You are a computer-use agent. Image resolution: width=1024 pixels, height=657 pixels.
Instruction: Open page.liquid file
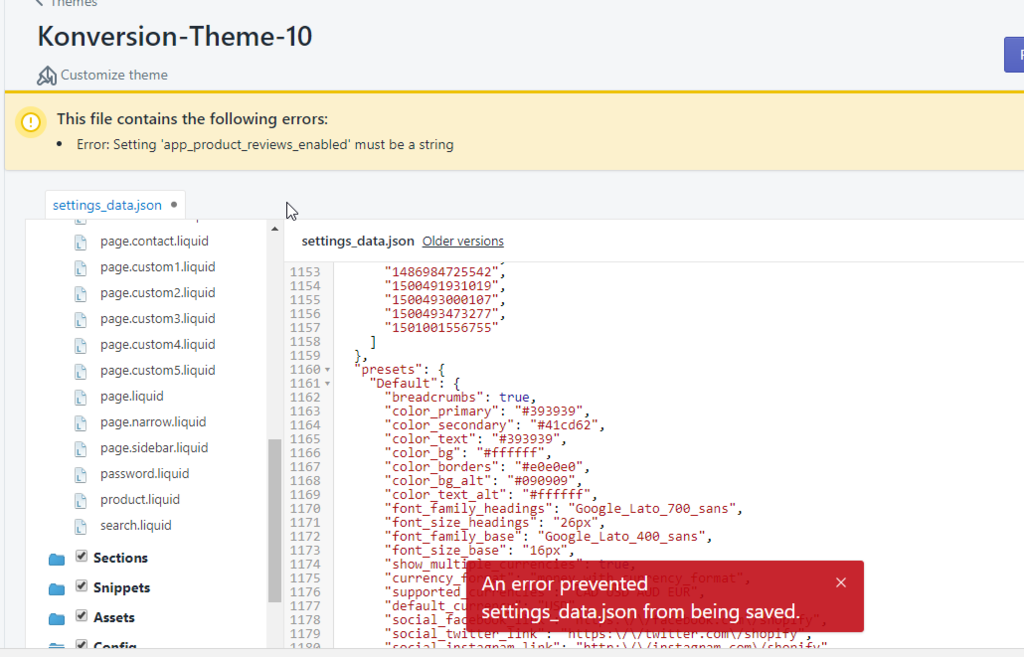click(132, 396)
